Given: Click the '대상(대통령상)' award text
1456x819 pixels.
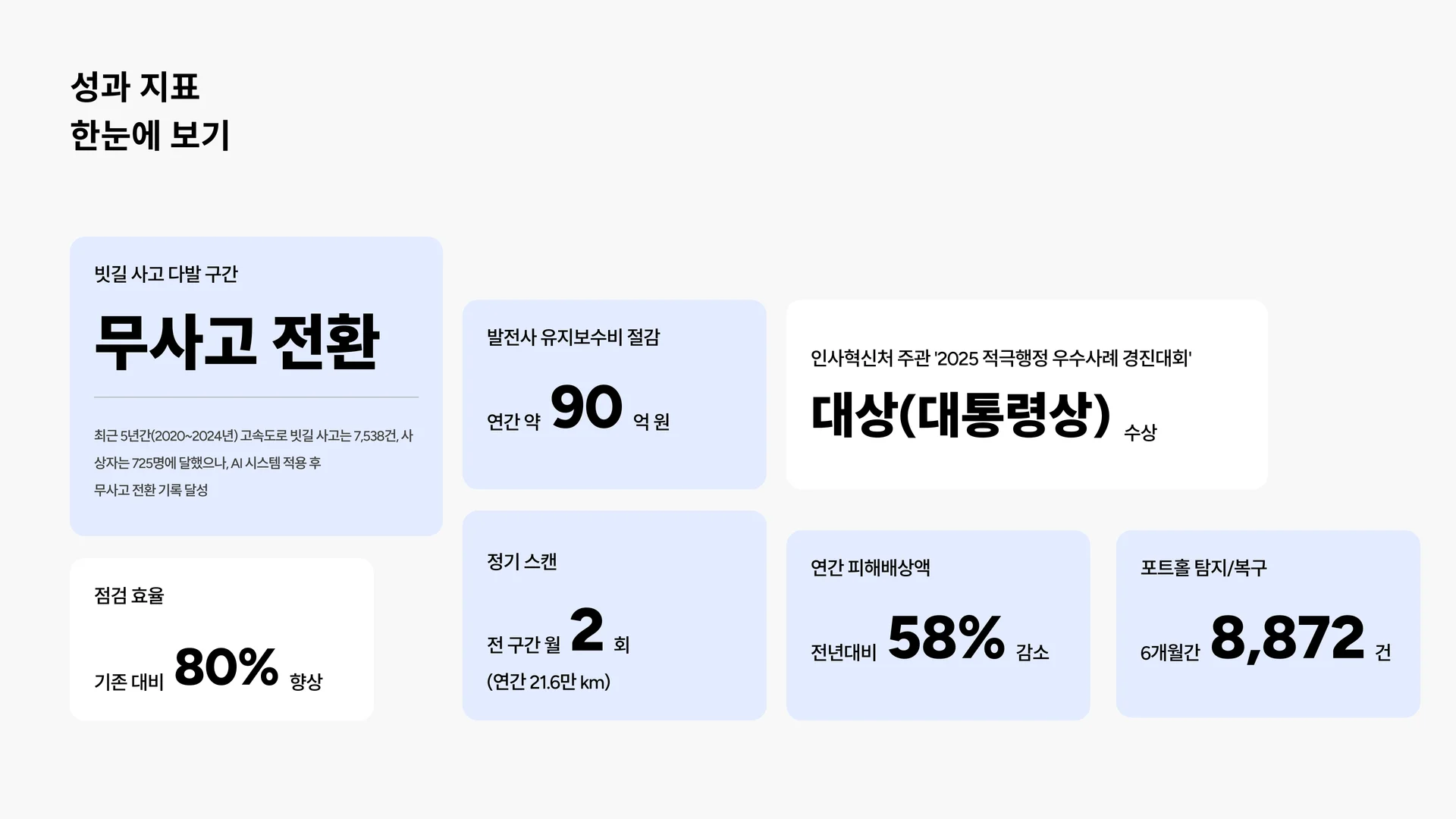Looking at the screenshot, I should [x=961, y=414].
